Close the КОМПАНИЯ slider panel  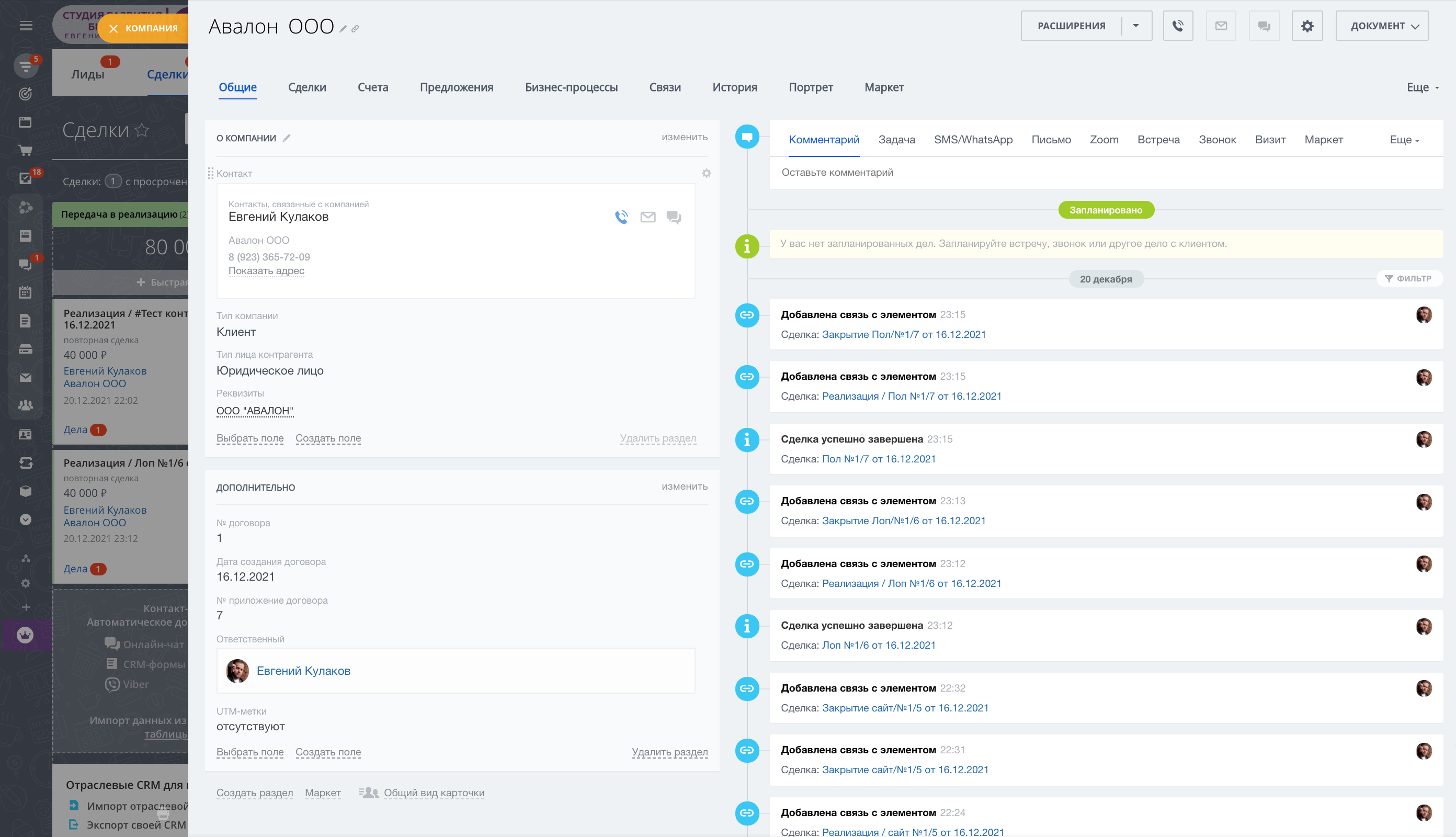(x=113, y=28)
